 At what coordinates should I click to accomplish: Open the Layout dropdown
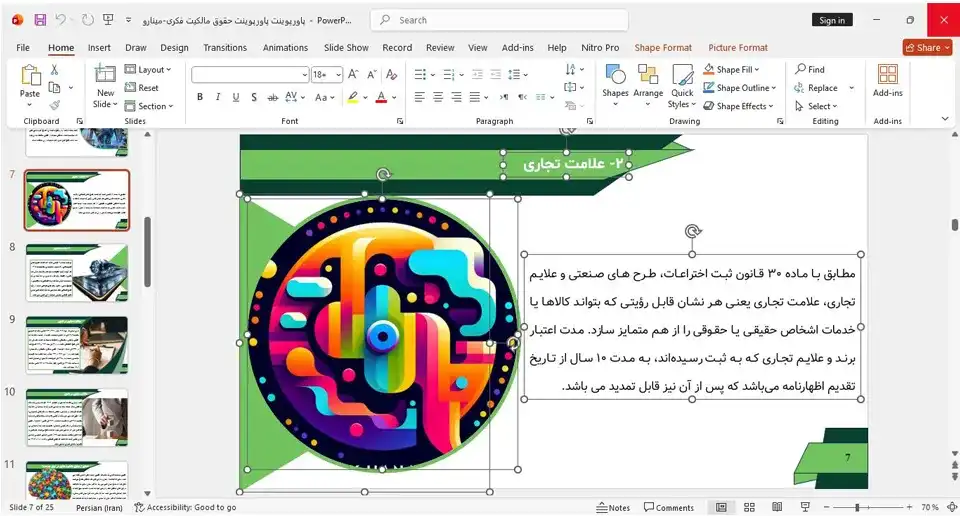click(x=148, y=70)
